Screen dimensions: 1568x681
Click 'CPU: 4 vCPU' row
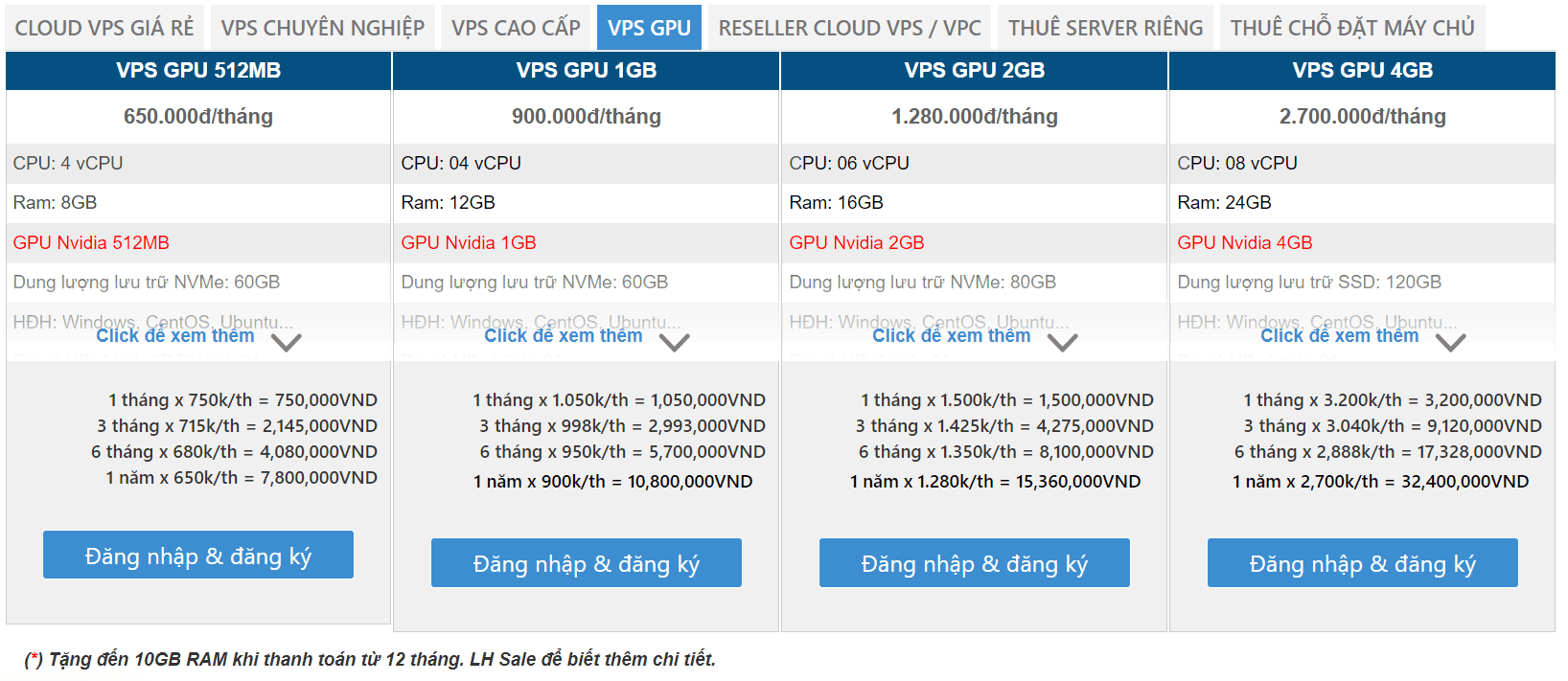(x=198, y=164)
